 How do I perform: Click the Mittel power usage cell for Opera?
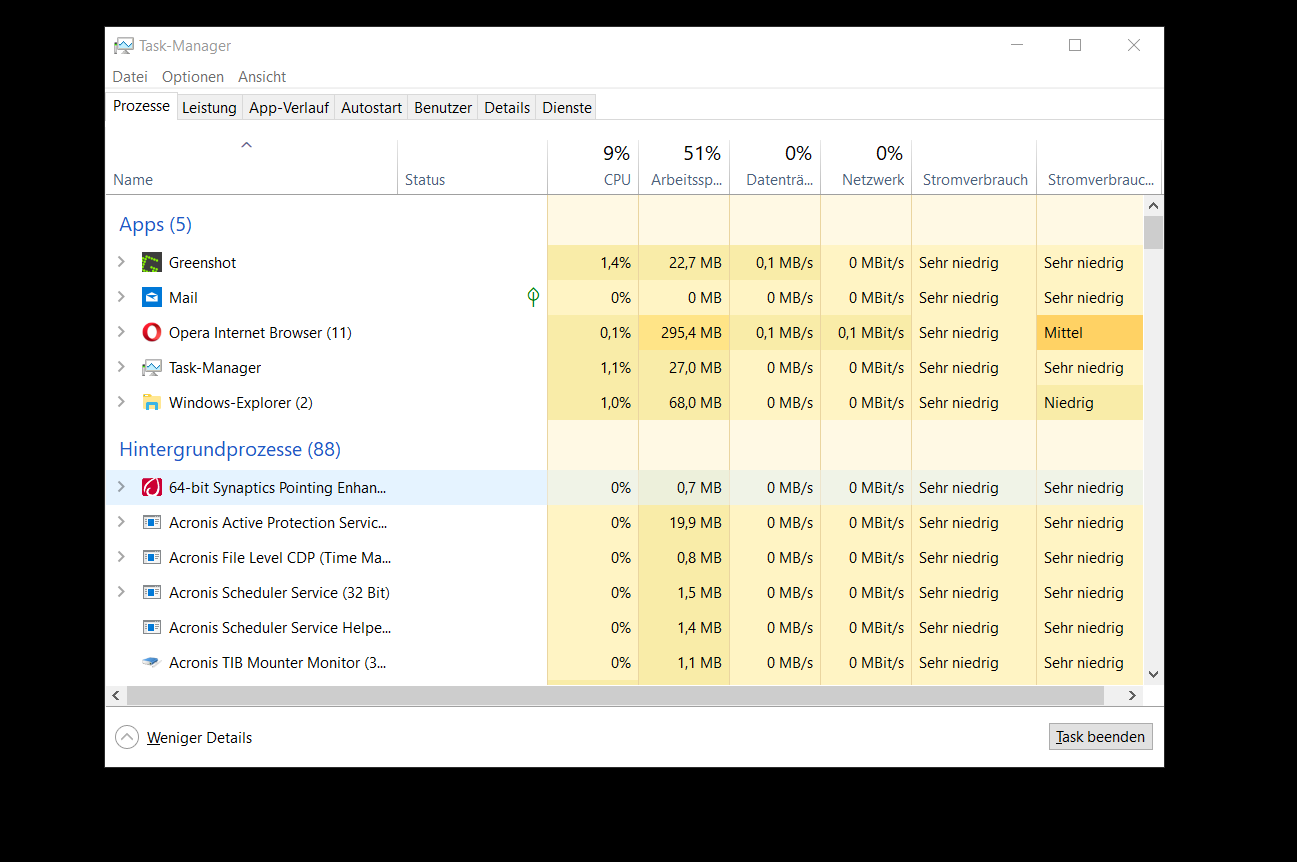point(1089,333)
